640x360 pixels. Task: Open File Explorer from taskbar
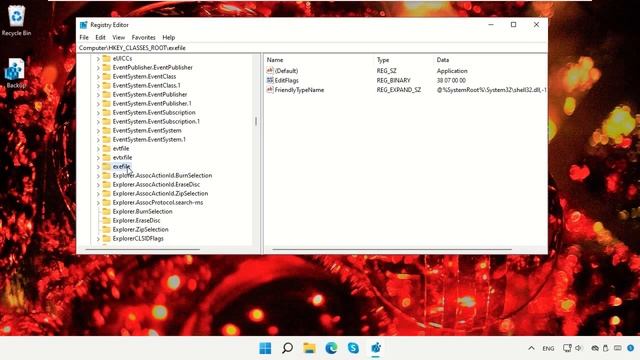pyautogui.click(x=309, y=348)
